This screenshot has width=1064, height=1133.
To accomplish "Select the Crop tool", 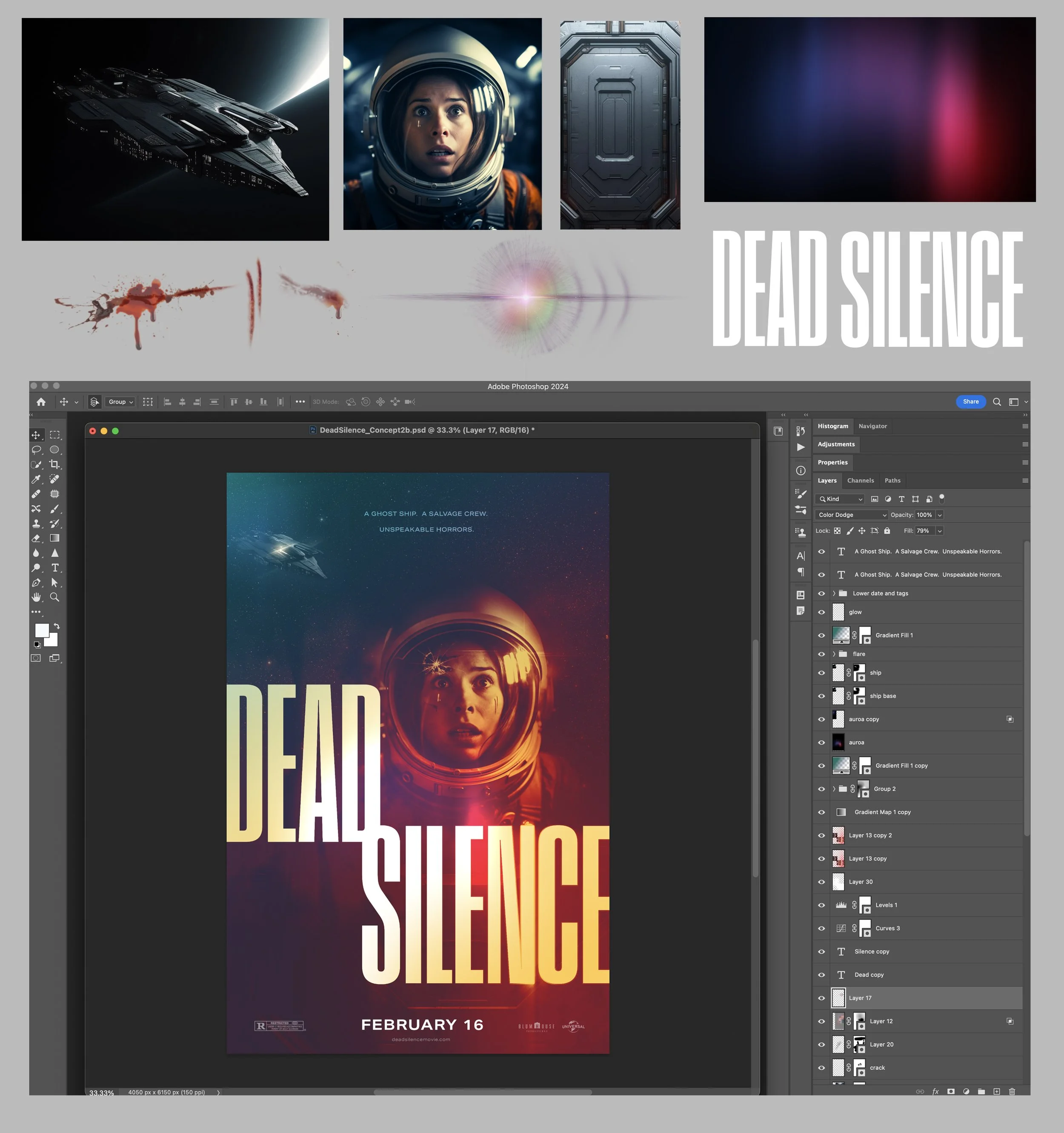I will coord(54,464).
